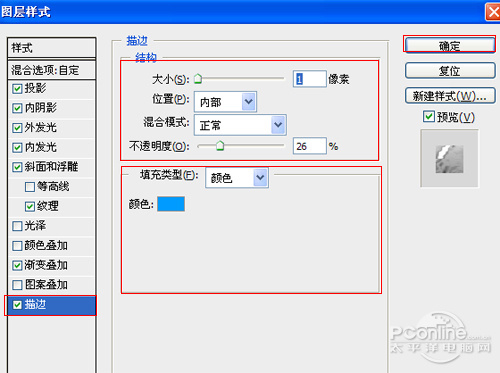This screenshot has height=373, width=500.
Task: Open the 混合模式 blend mode dropdown
Action: point(240,125)
